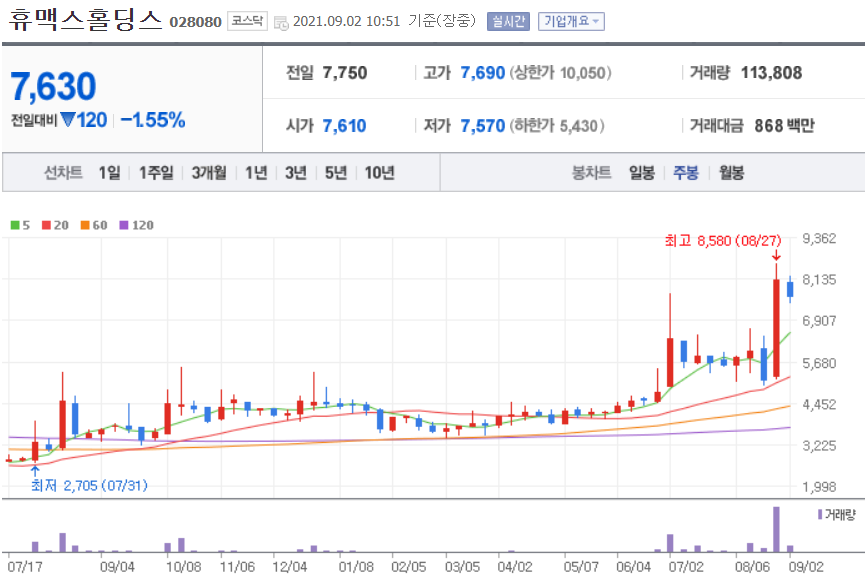
Task: Click the 07/02 date axis label
Action: click(686, 566)
